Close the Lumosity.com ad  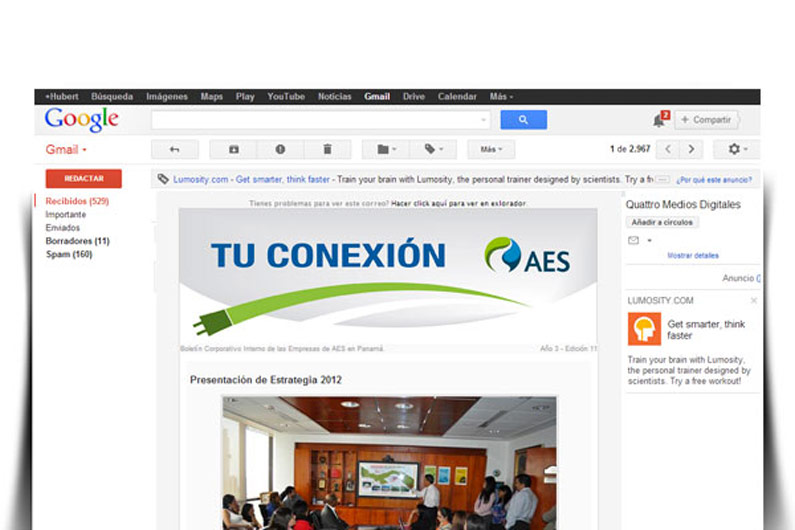[x=753, y=301]
